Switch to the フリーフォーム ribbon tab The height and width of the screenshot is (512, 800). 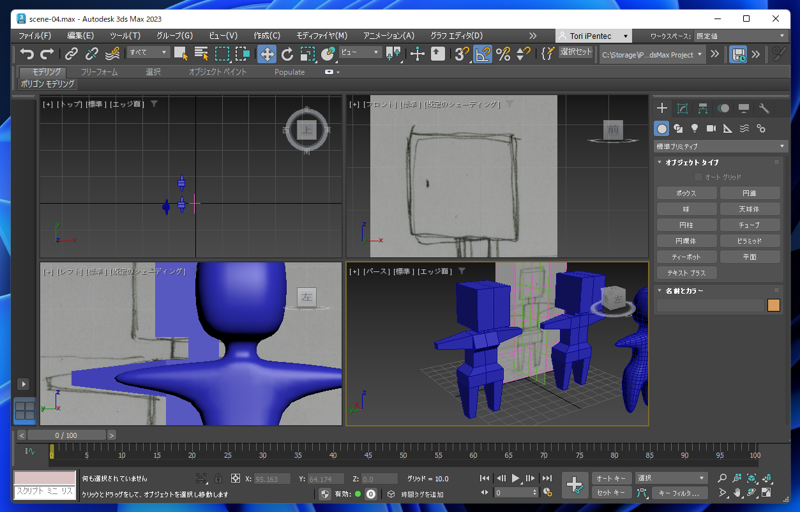[99, 72]
